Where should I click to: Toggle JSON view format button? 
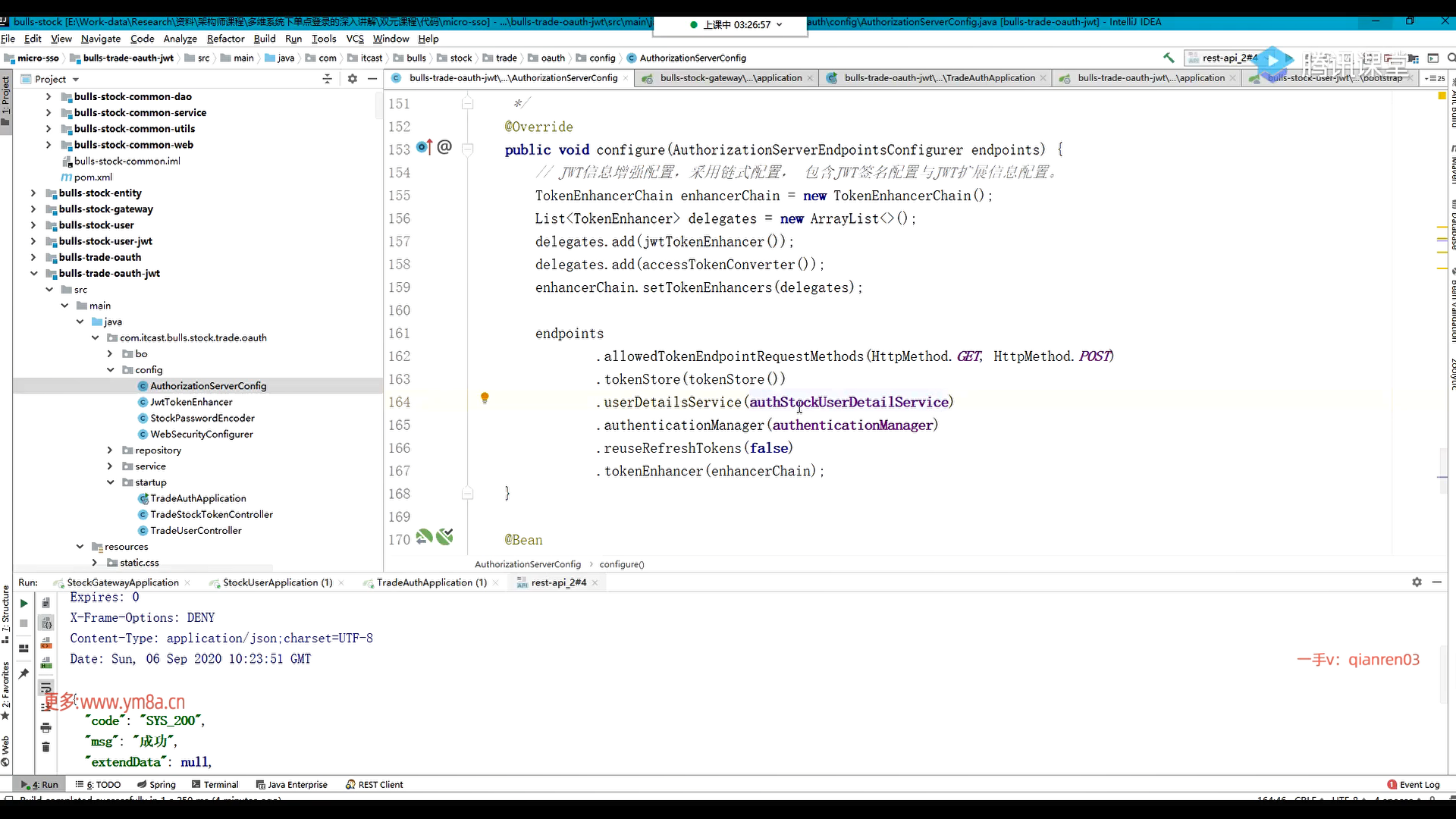pyautogui.click(x=46, y=623)
